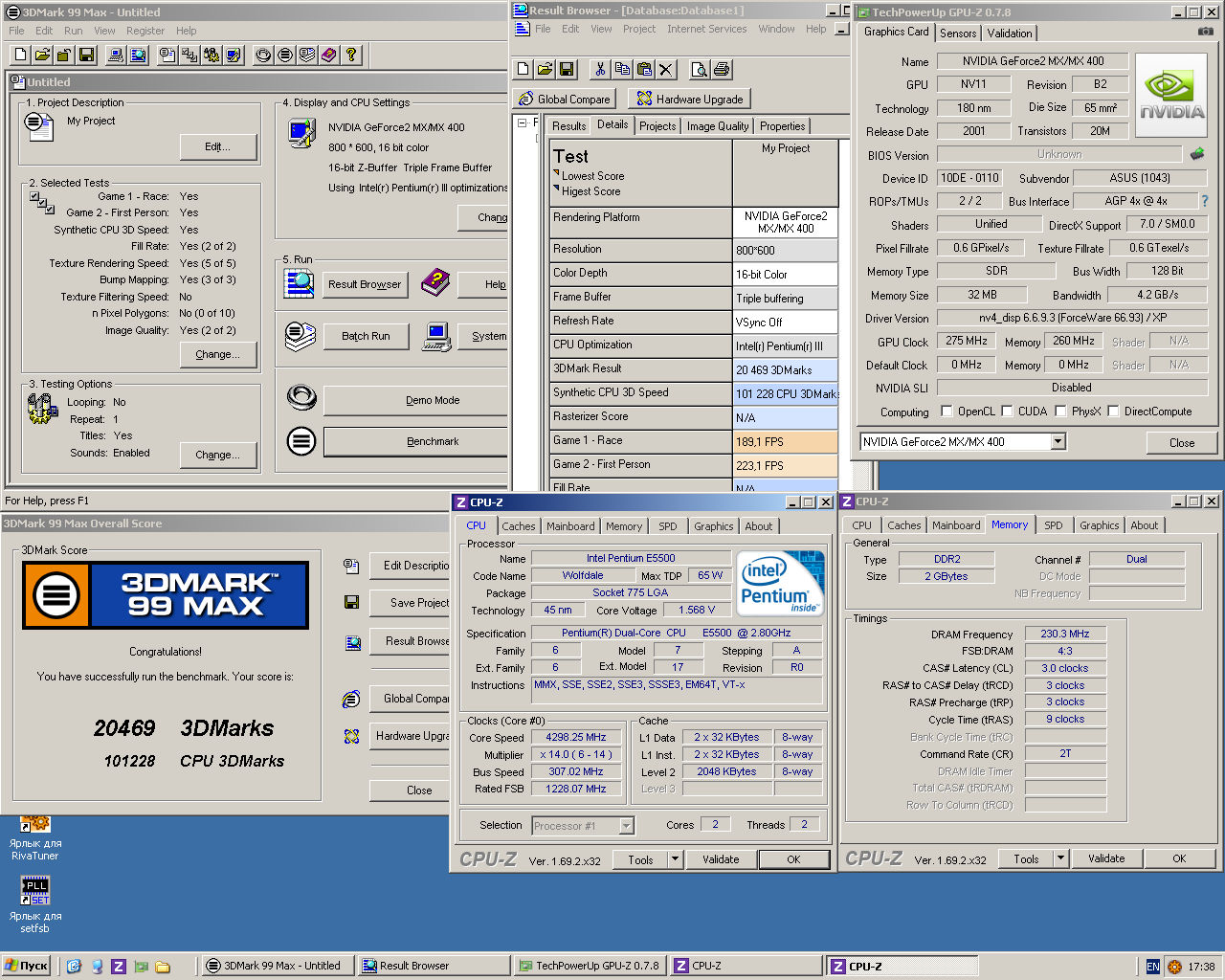Click DRAM Frequency value '230.3 MHz'
Viewport: 1225px width, 980px height.
pyautogui.click(x=1065, y=634)
